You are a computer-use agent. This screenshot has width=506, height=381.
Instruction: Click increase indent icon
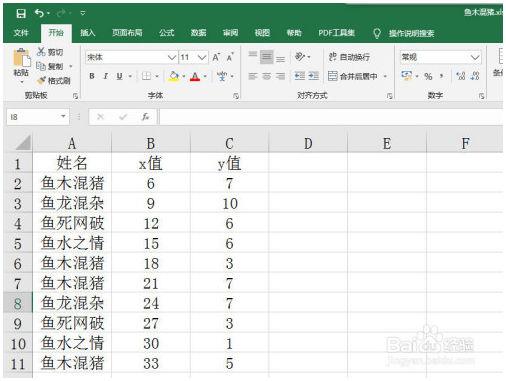314,76
